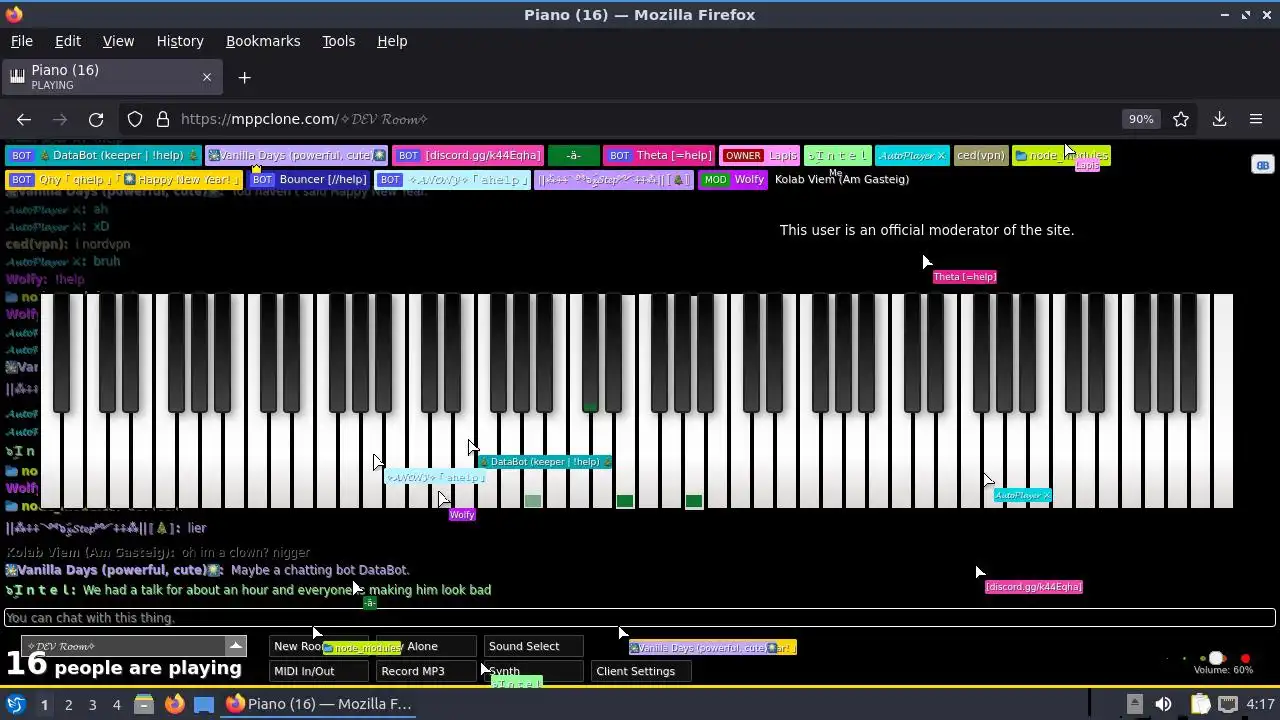Switch to workspace 3
This screenshot has height=720, width=1280.
(92, 704)
